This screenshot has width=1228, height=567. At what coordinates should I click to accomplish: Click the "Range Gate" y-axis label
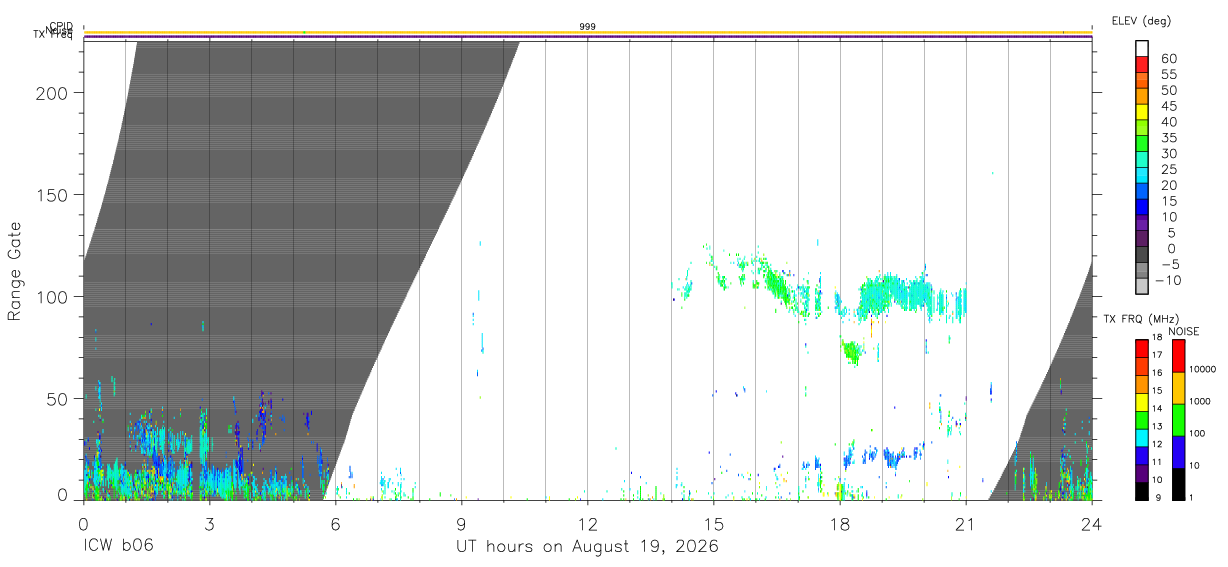(15, 271)
